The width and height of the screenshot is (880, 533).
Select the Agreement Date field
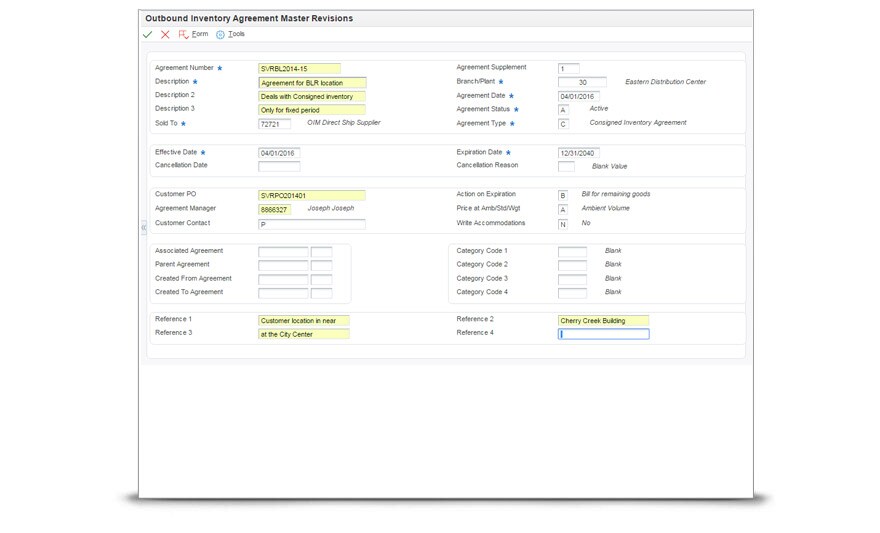(578, 96)
